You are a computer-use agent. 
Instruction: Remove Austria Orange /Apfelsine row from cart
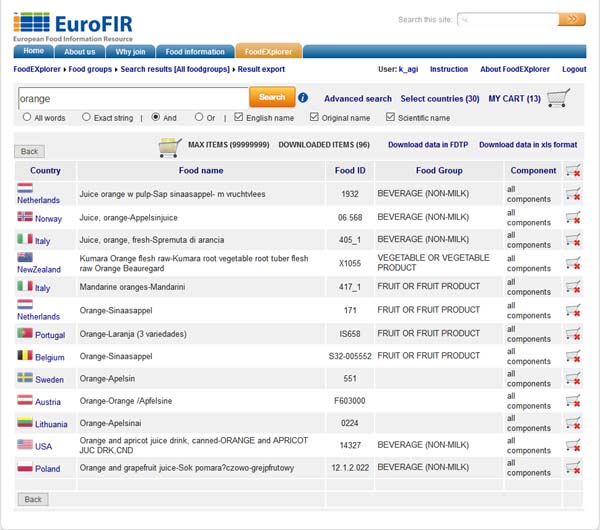pyautogui.click(x=573, y=401)
